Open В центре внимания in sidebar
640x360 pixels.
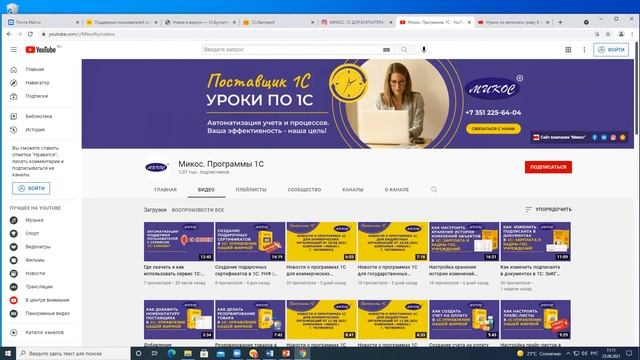(x=47, y=300)
